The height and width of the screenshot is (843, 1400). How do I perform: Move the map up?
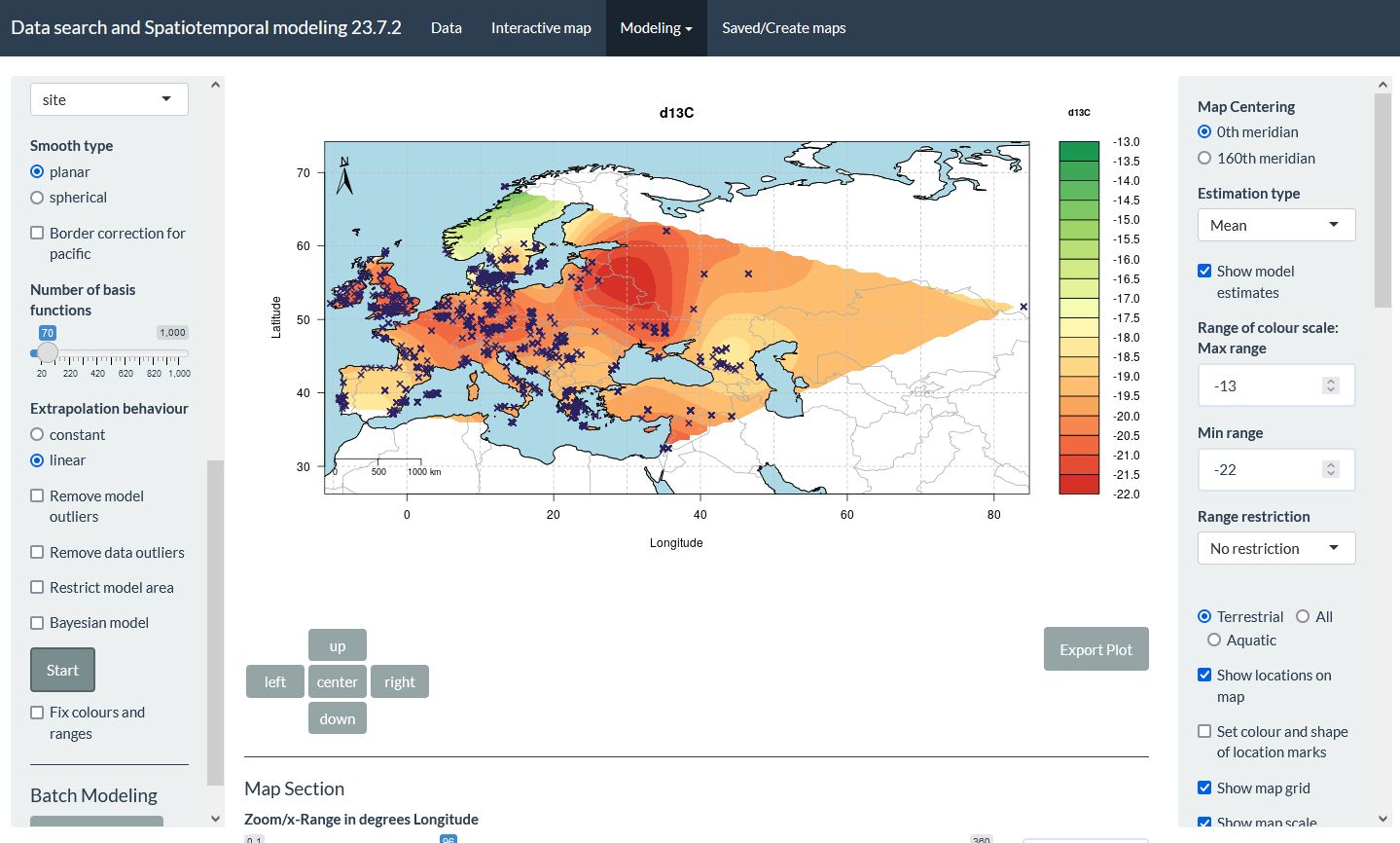coord(338,645)
